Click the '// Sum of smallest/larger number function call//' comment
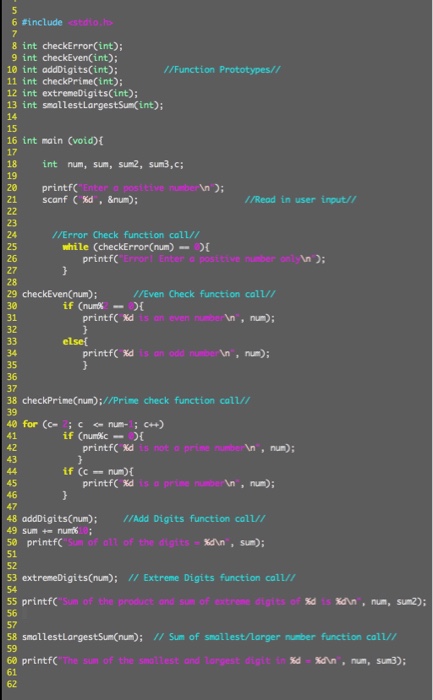This screenshot has height=700, width=433. [275, 637]
